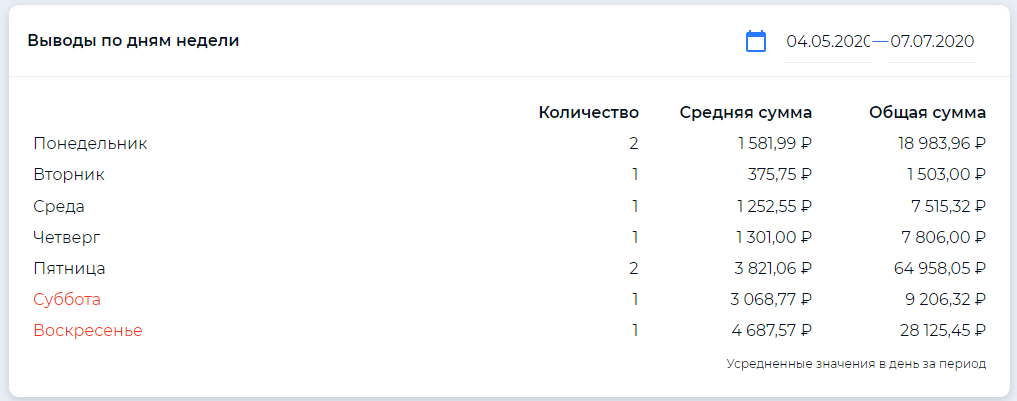
Task: Select the Средняя сумма column header
Action: coord(745,112)
